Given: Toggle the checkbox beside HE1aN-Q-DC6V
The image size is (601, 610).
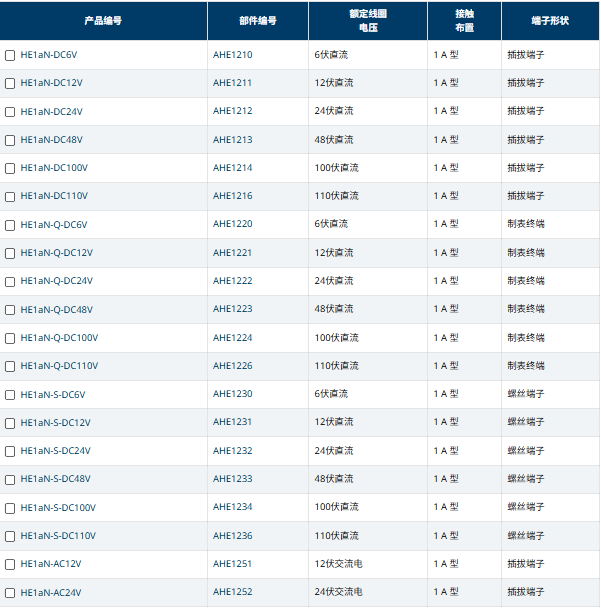Looking at the screenshot, I should [x=10, y=224].
